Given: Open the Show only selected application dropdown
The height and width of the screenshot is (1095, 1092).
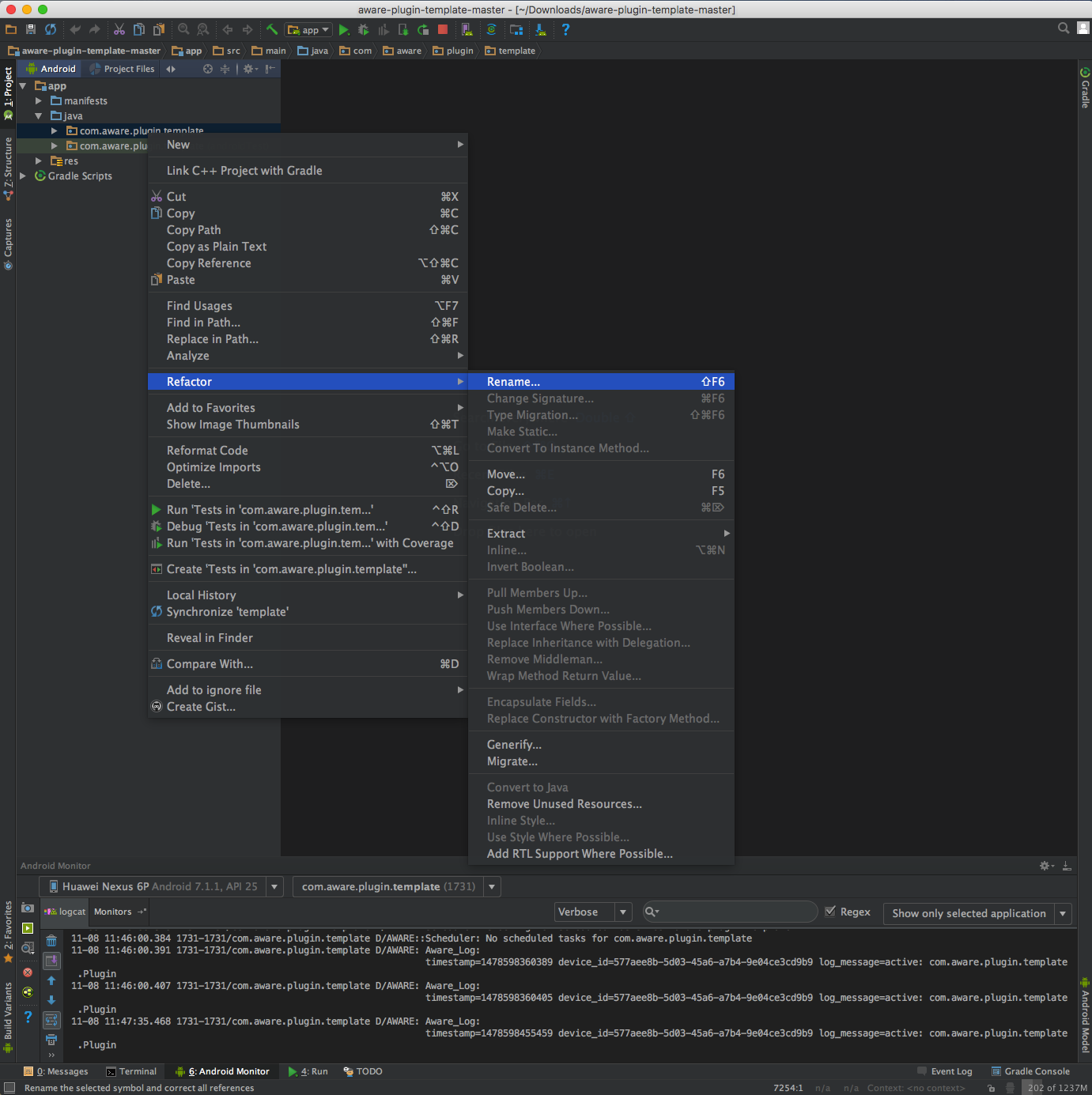Looking at the screenshot, I should click(x=977, y=913).
